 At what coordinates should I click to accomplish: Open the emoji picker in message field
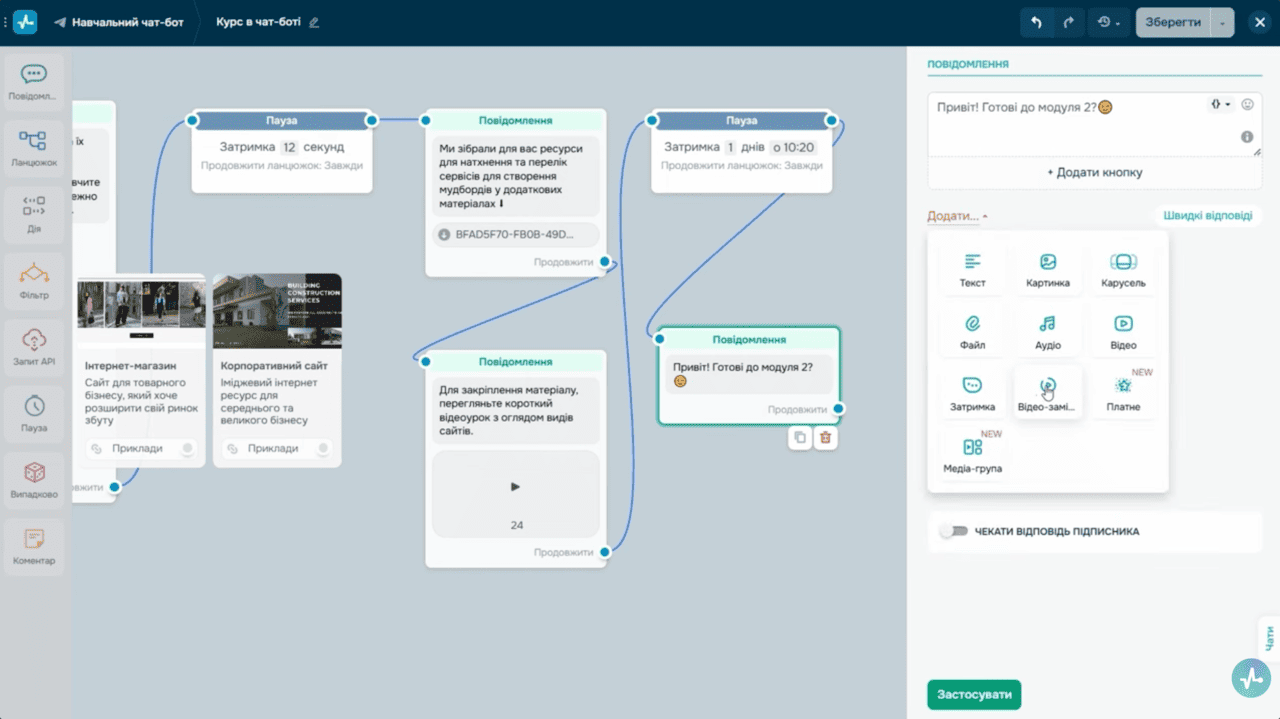point(1247,104)
